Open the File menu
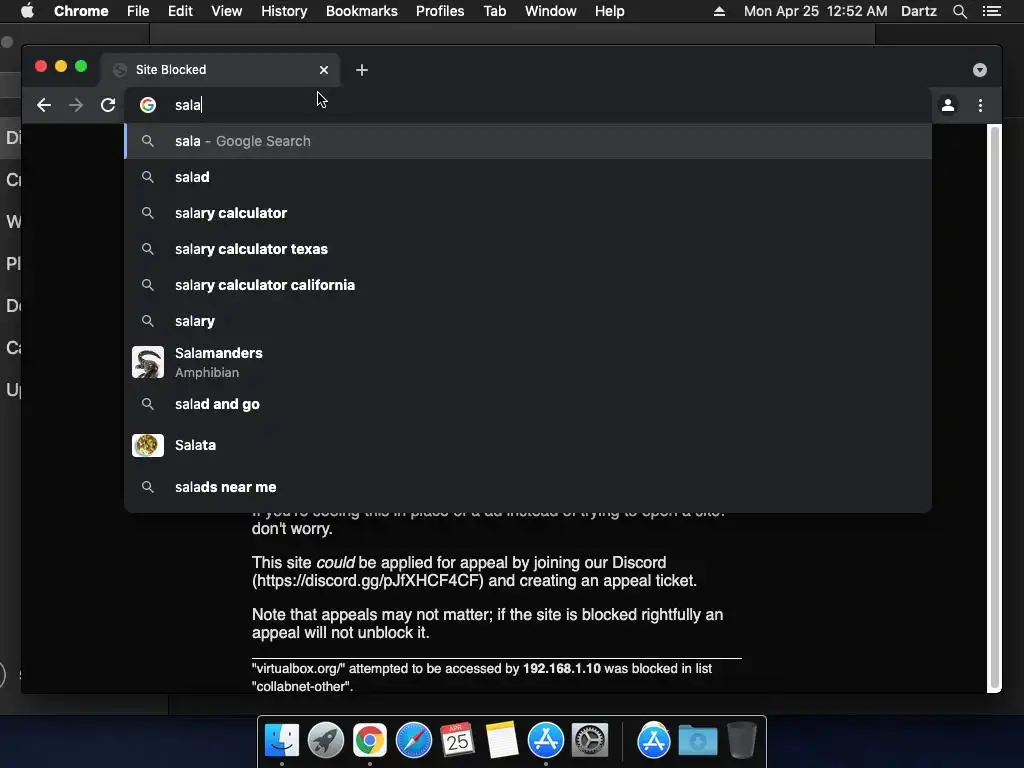The height and width of the screenshot is (768, 1024). [138, 11]
